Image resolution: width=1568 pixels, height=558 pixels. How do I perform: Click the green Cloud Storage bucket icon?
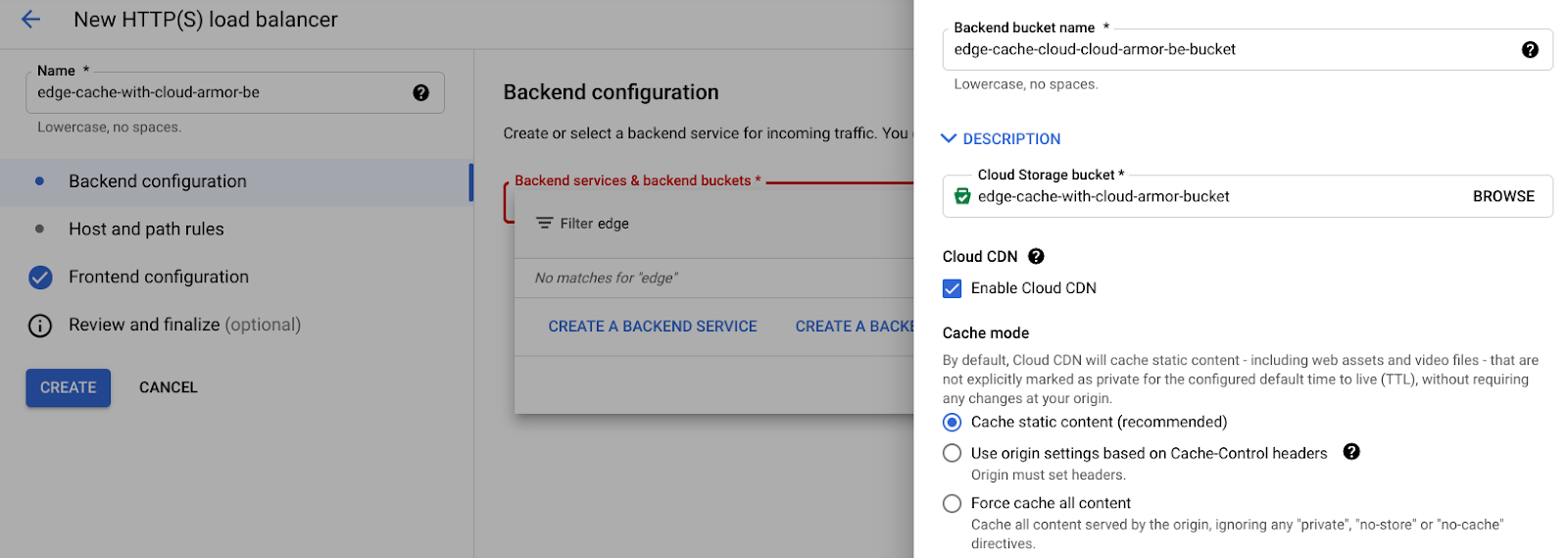coord(962,197)
